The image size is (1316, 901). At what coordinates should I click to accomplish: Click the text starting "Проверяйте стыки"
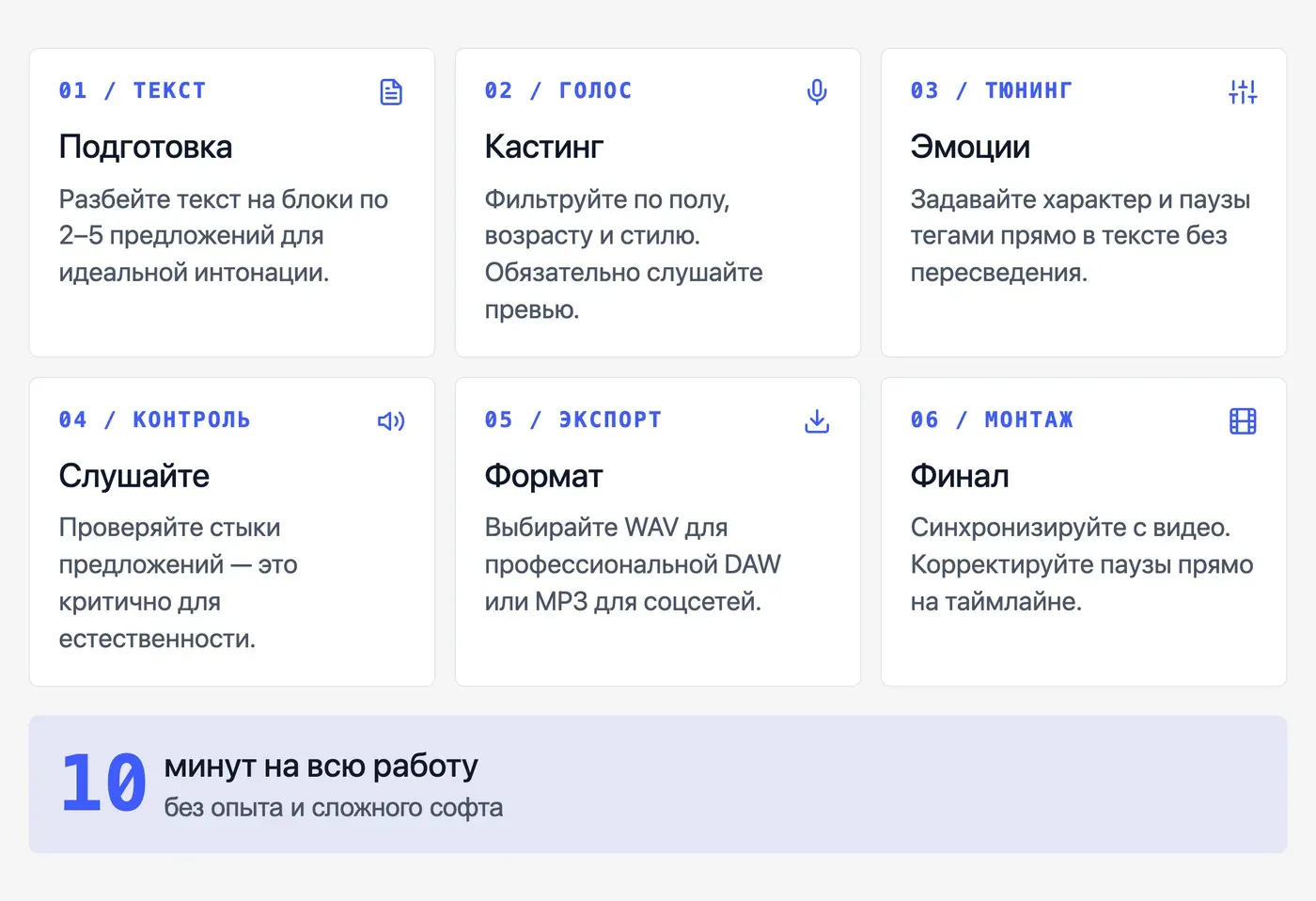(x=179, y=583)
